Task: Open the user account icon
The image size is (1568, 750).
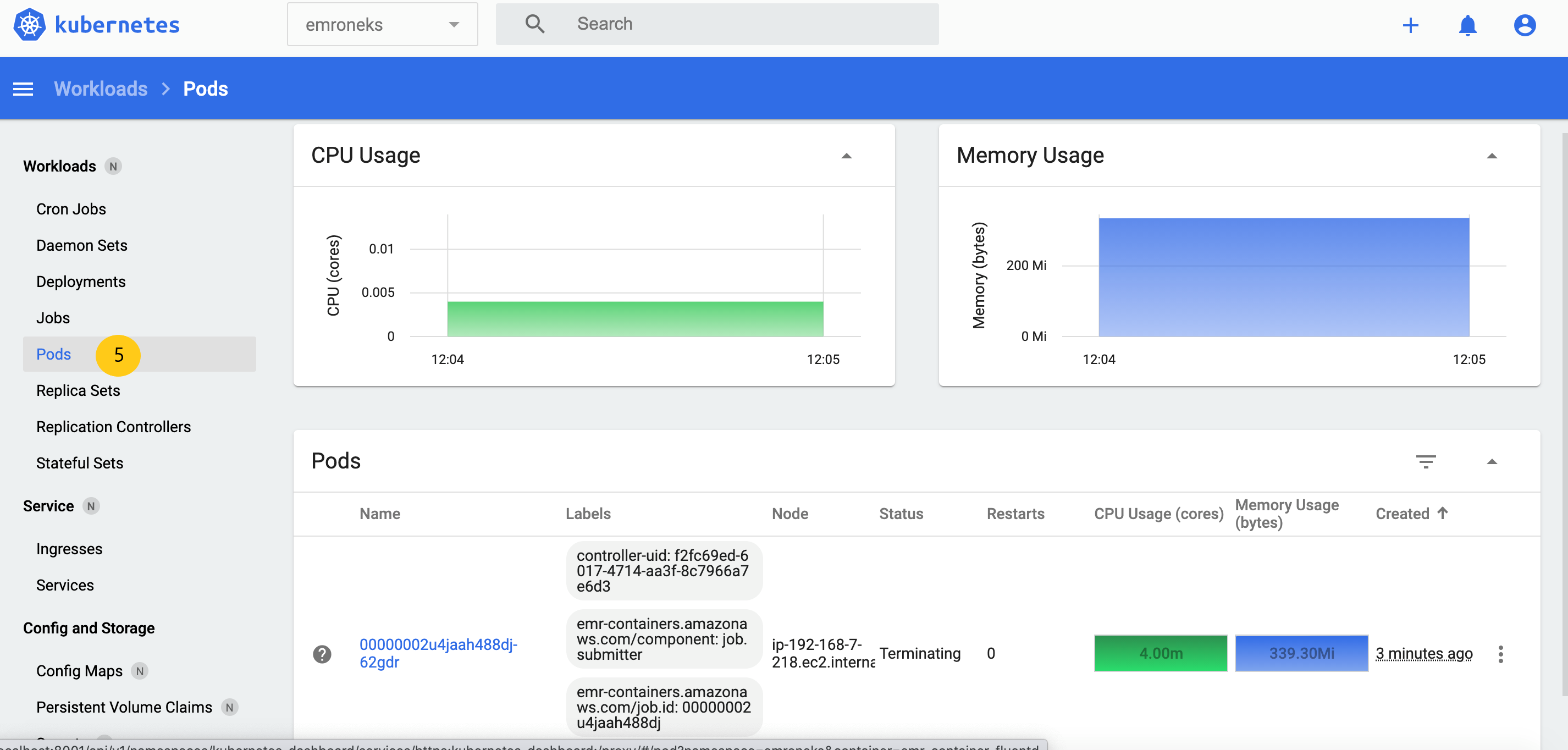Action: tap(1524, 25)
